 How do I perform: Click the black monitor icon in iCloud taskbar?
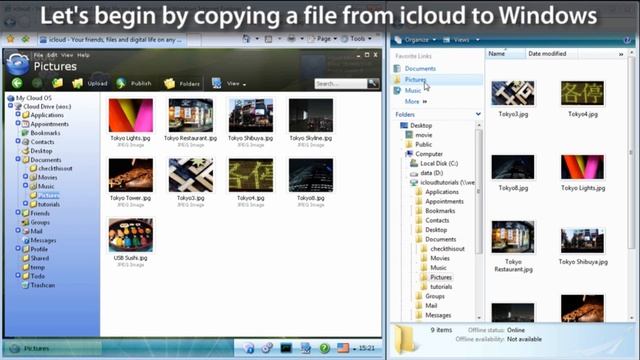(286, 348)
